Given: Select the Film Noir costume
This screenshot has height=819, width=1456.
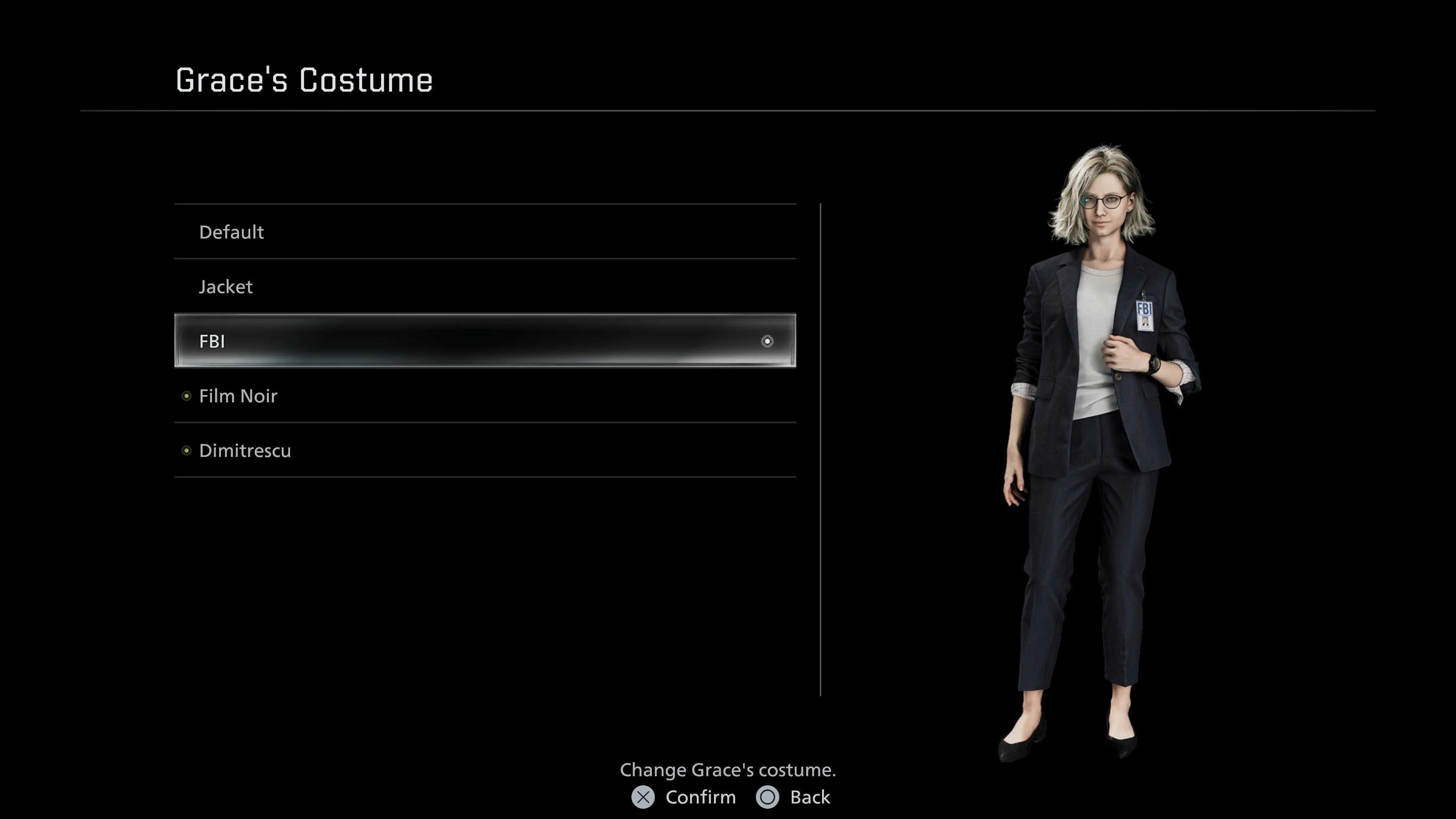Looking at the screenshot, I should point(238,395).
